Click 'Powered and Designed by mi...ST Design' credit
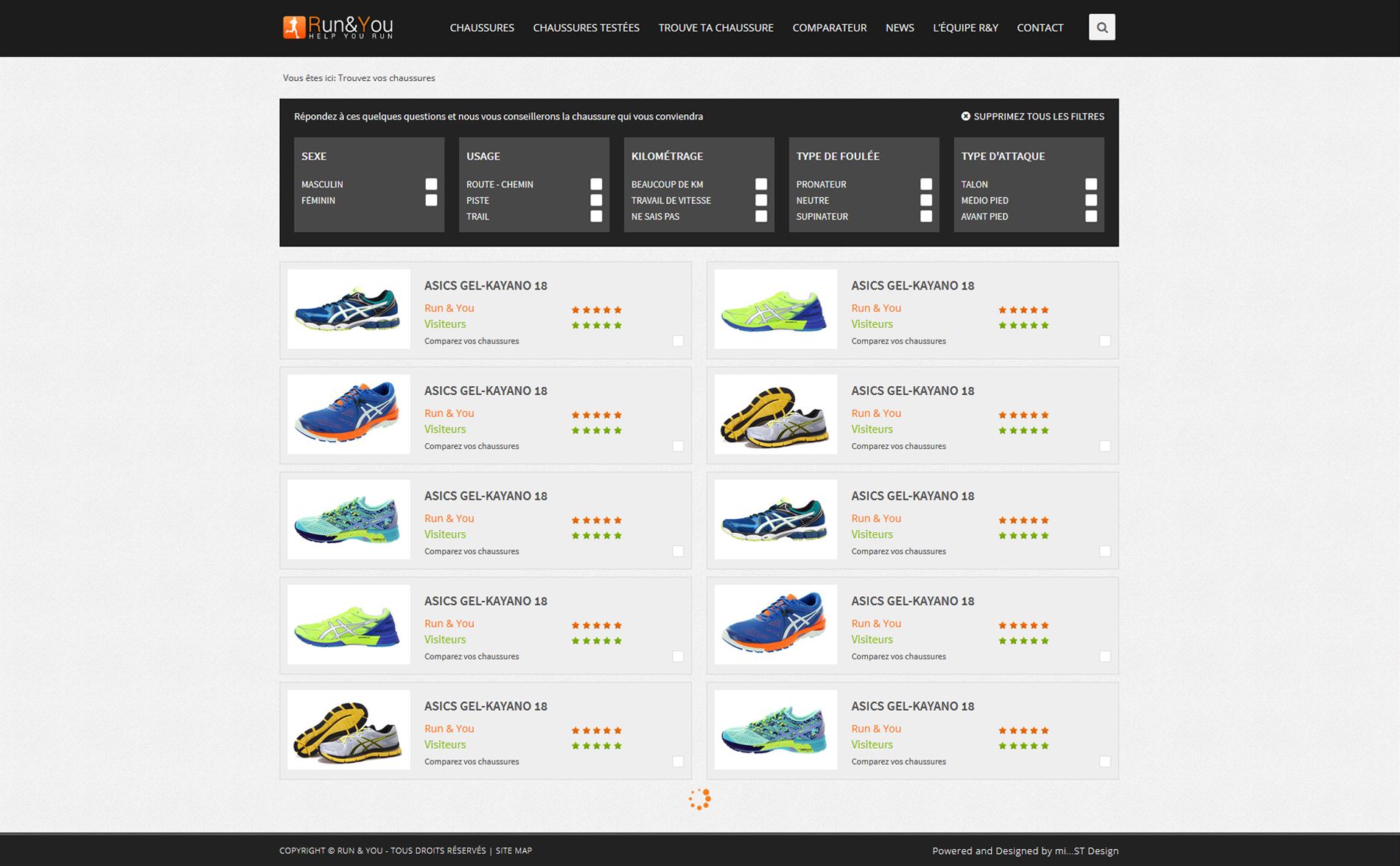The image size is (1400, 866). 1025,851
